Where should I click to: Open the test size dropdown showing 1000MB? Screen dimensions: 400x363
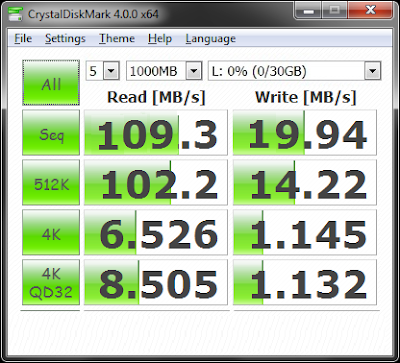(x=164, y=71)
